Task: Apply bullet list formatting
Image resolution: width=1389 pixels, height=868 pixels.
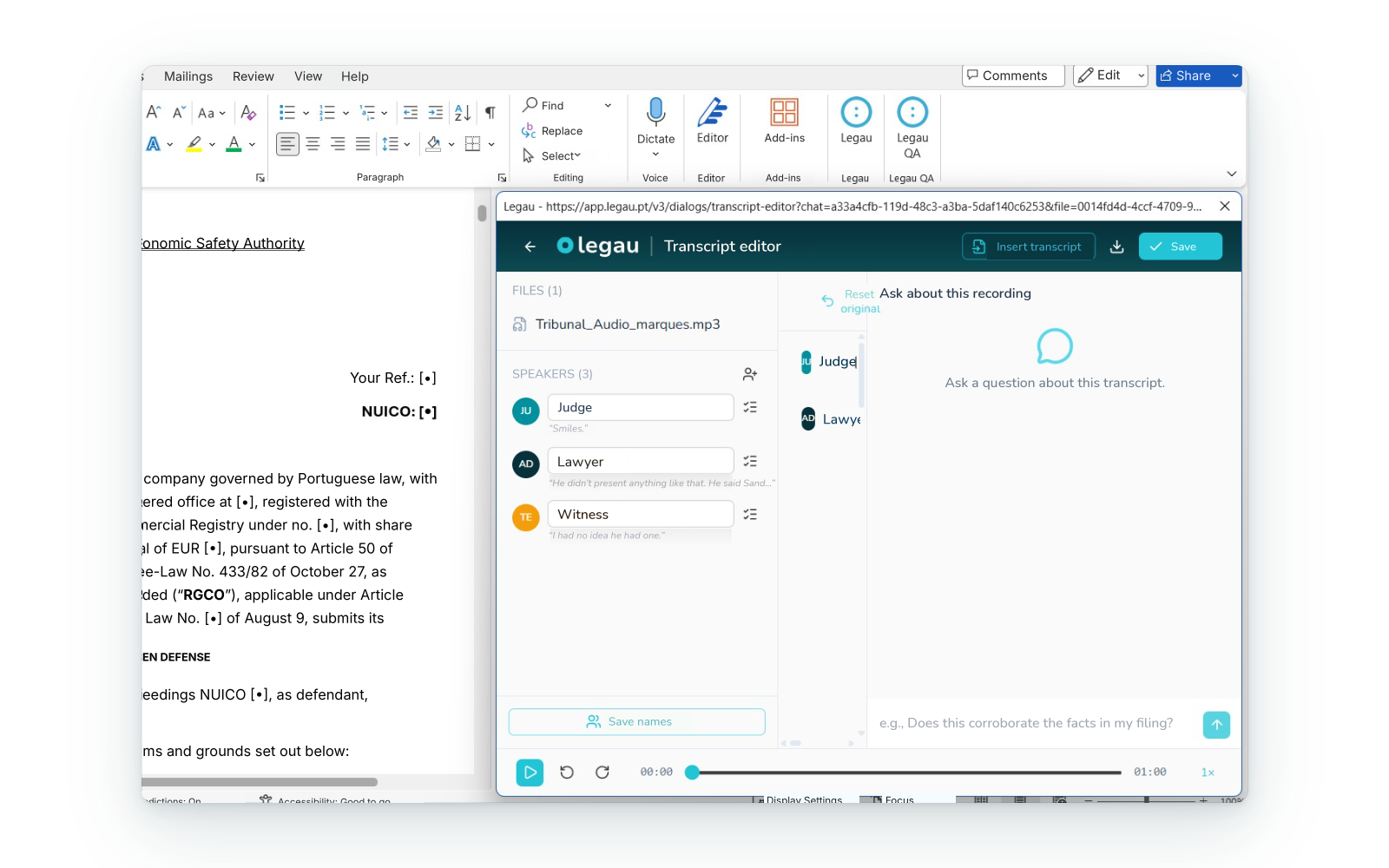Action: (287, 113)
